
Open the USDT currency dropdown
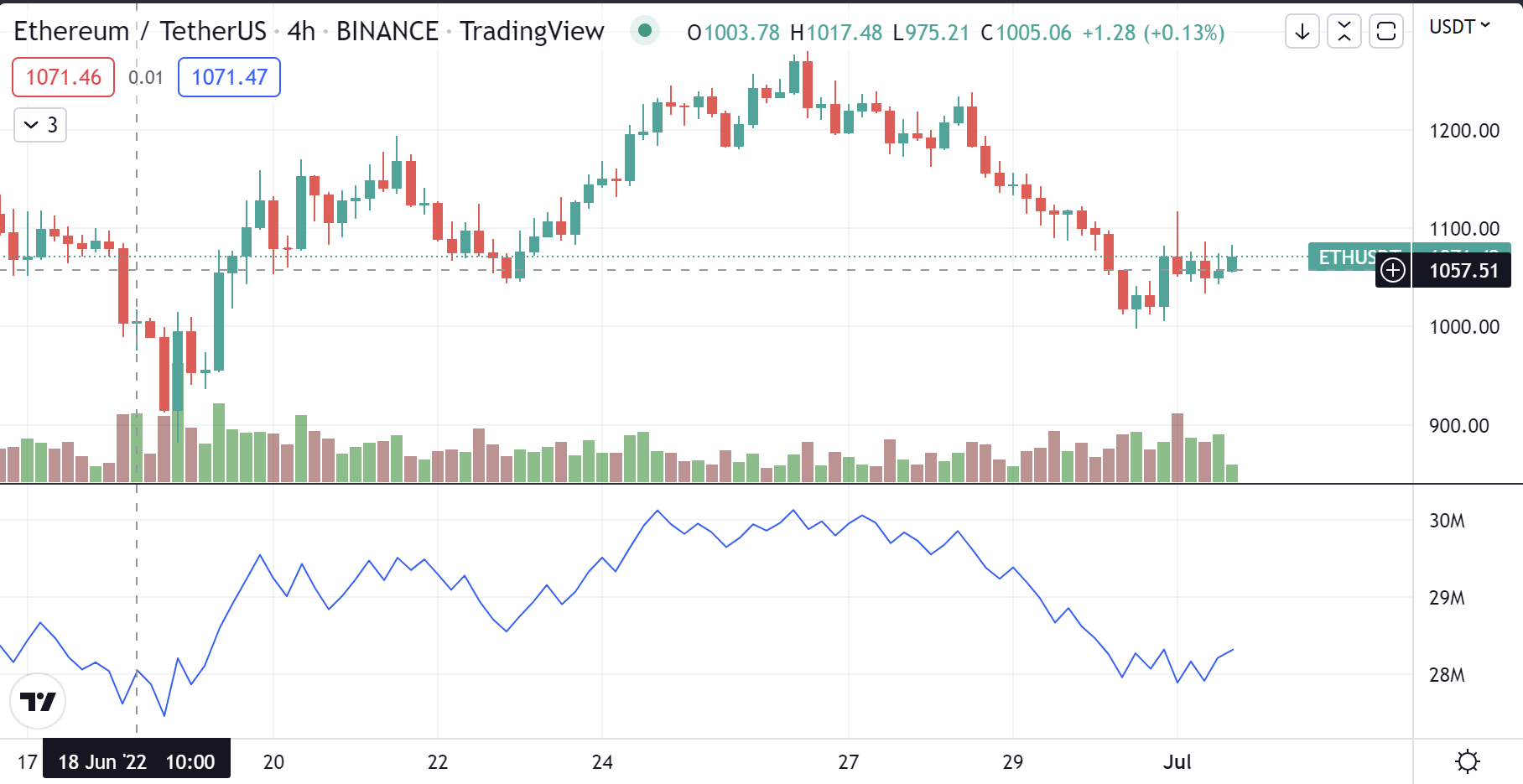tap(1459, 27)
